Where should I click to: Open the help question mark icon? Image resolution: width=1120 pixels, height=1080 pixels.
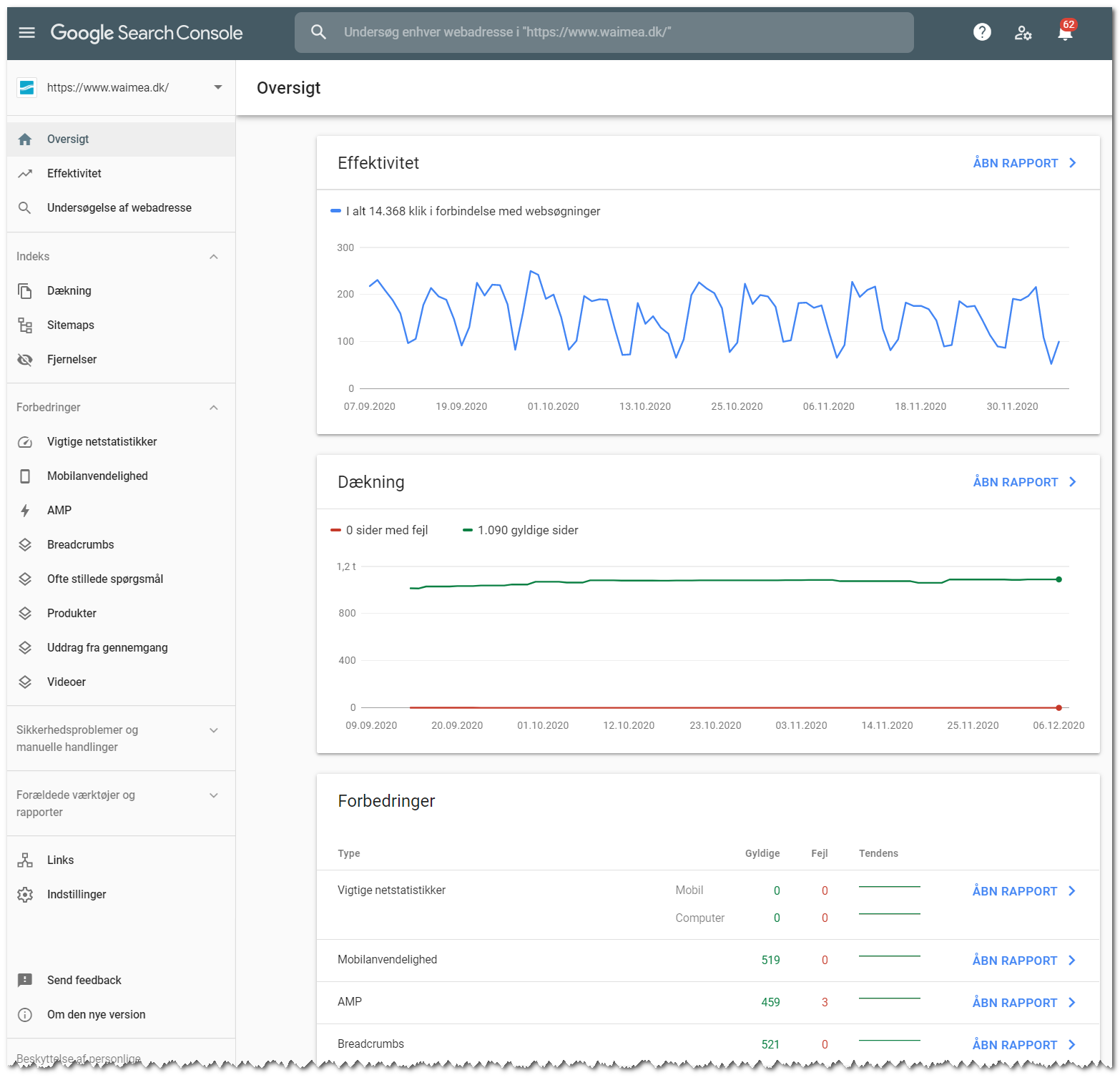(982, 32)
